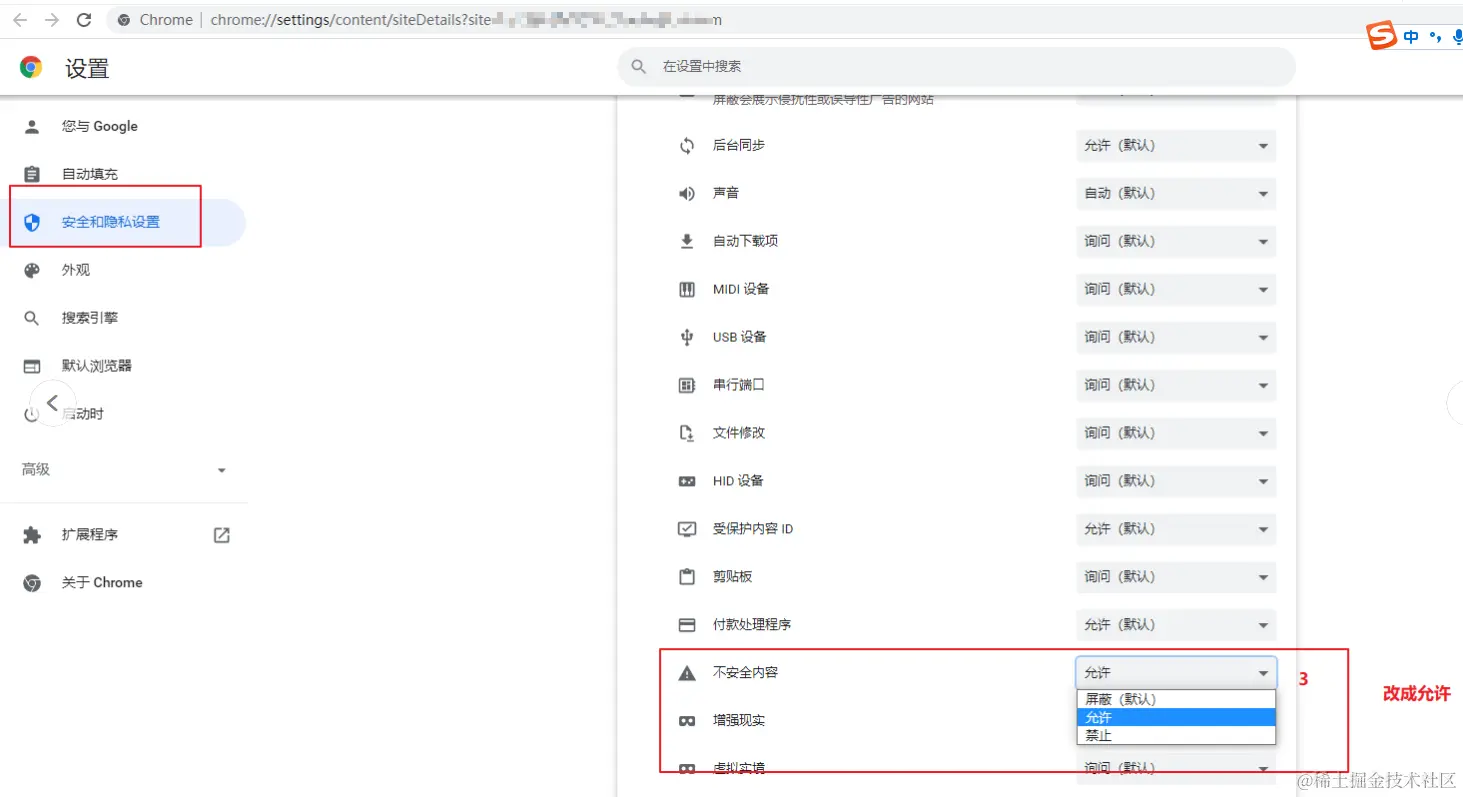Open 安全和隐私设置 in the sidebar
The height and width of the screenshot is (797, 1463).
pyautogui.click(x=124, y=222)
